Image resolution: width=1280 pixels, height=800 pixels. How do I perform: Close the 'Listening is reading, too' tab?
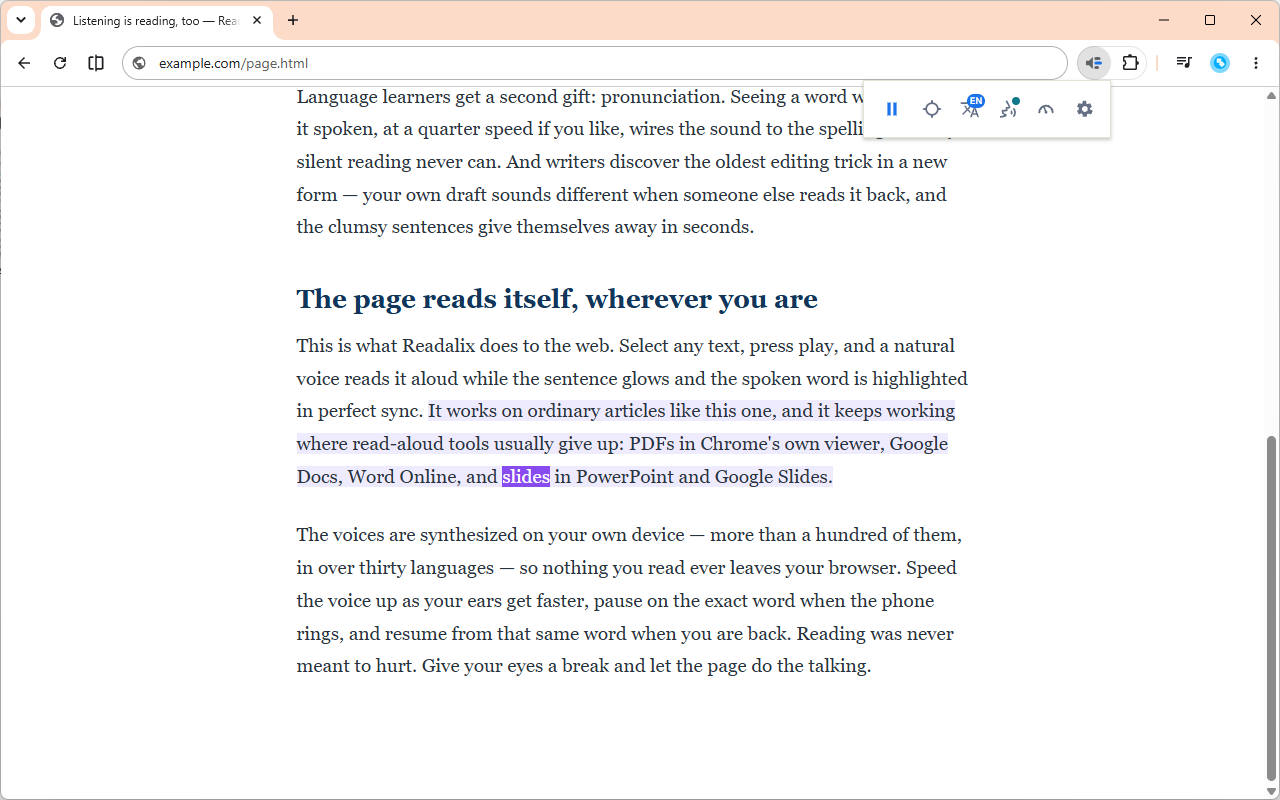257,20
